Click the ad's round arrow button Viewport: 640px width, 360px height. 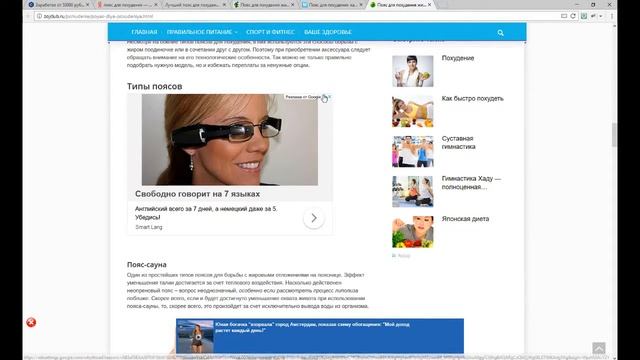(x=313, y=218)
